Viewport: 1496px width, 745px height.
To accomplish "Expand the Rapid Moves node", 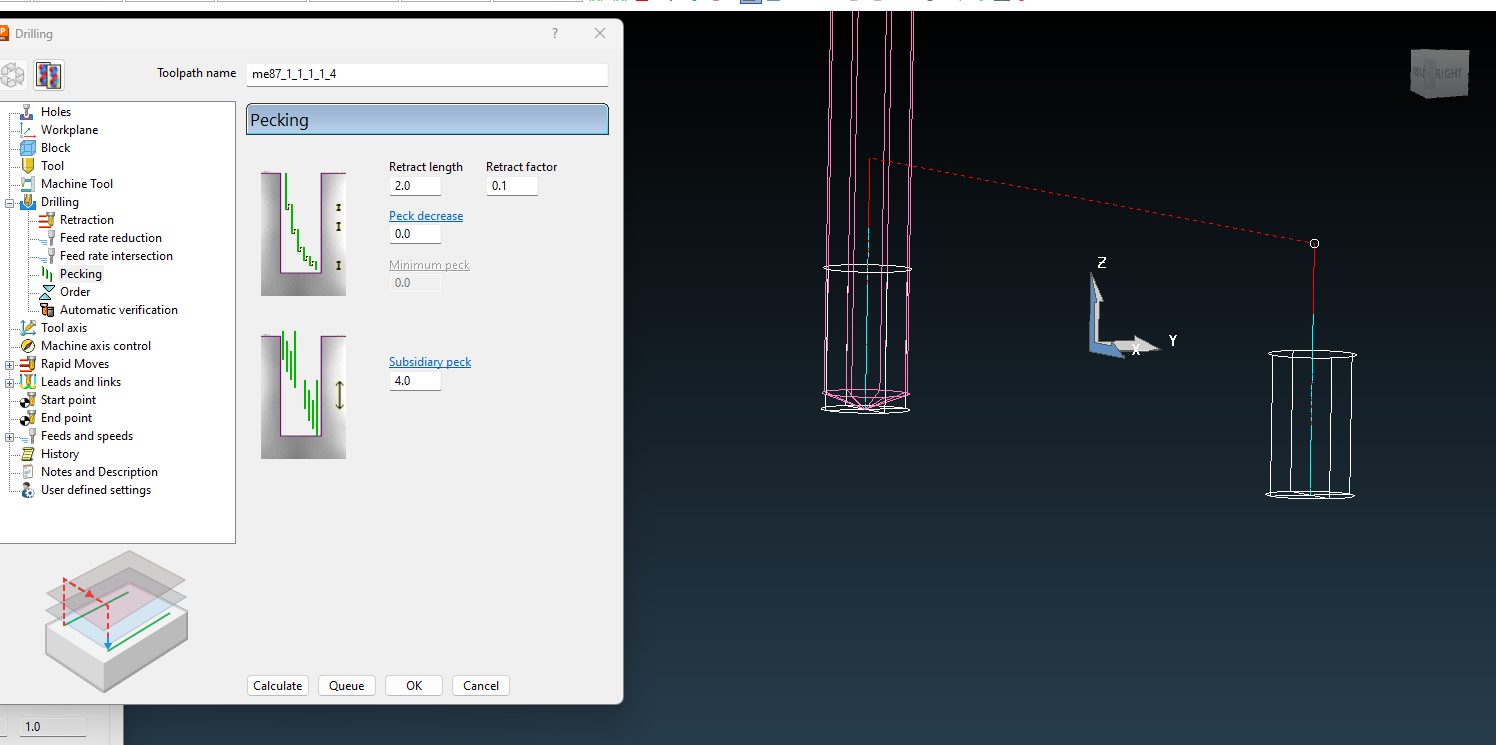I will tap(10, 365).
